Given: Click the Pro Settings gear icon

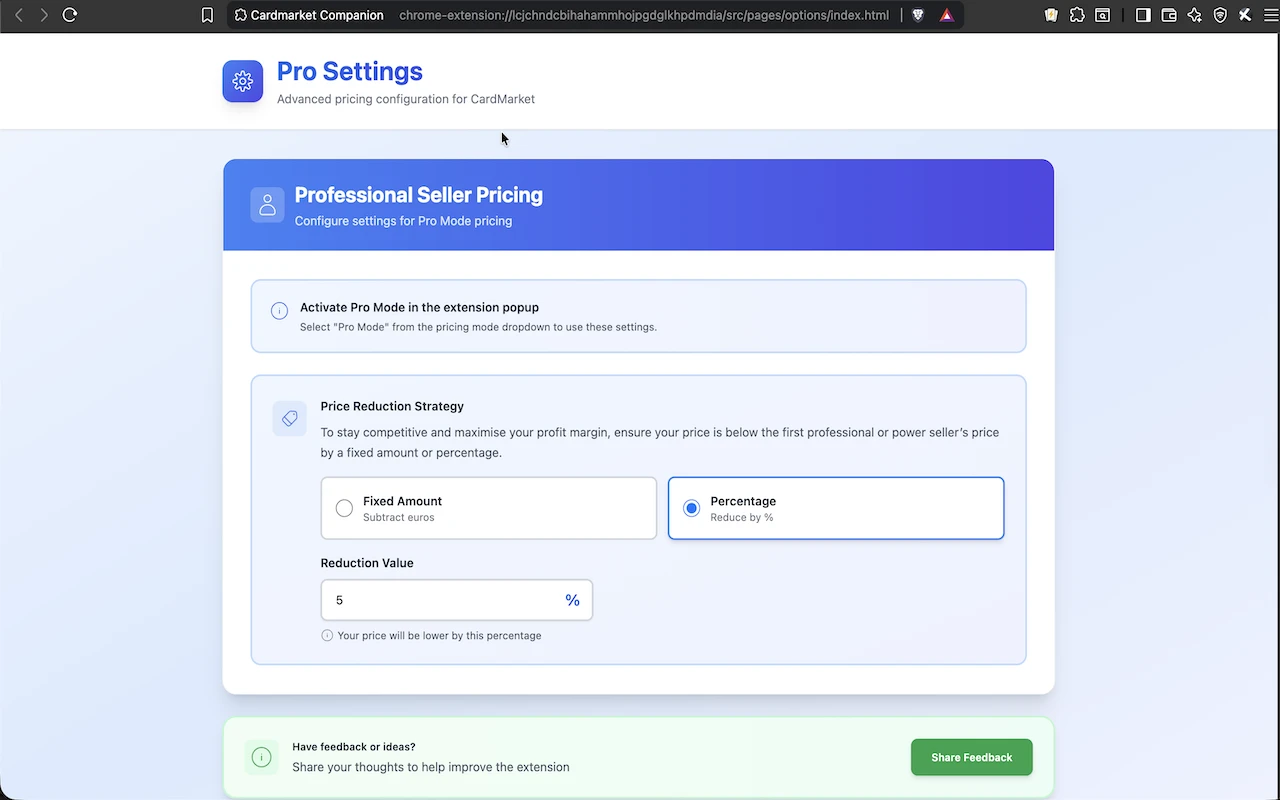Looking at the screenshot, I should pos(242,81).
